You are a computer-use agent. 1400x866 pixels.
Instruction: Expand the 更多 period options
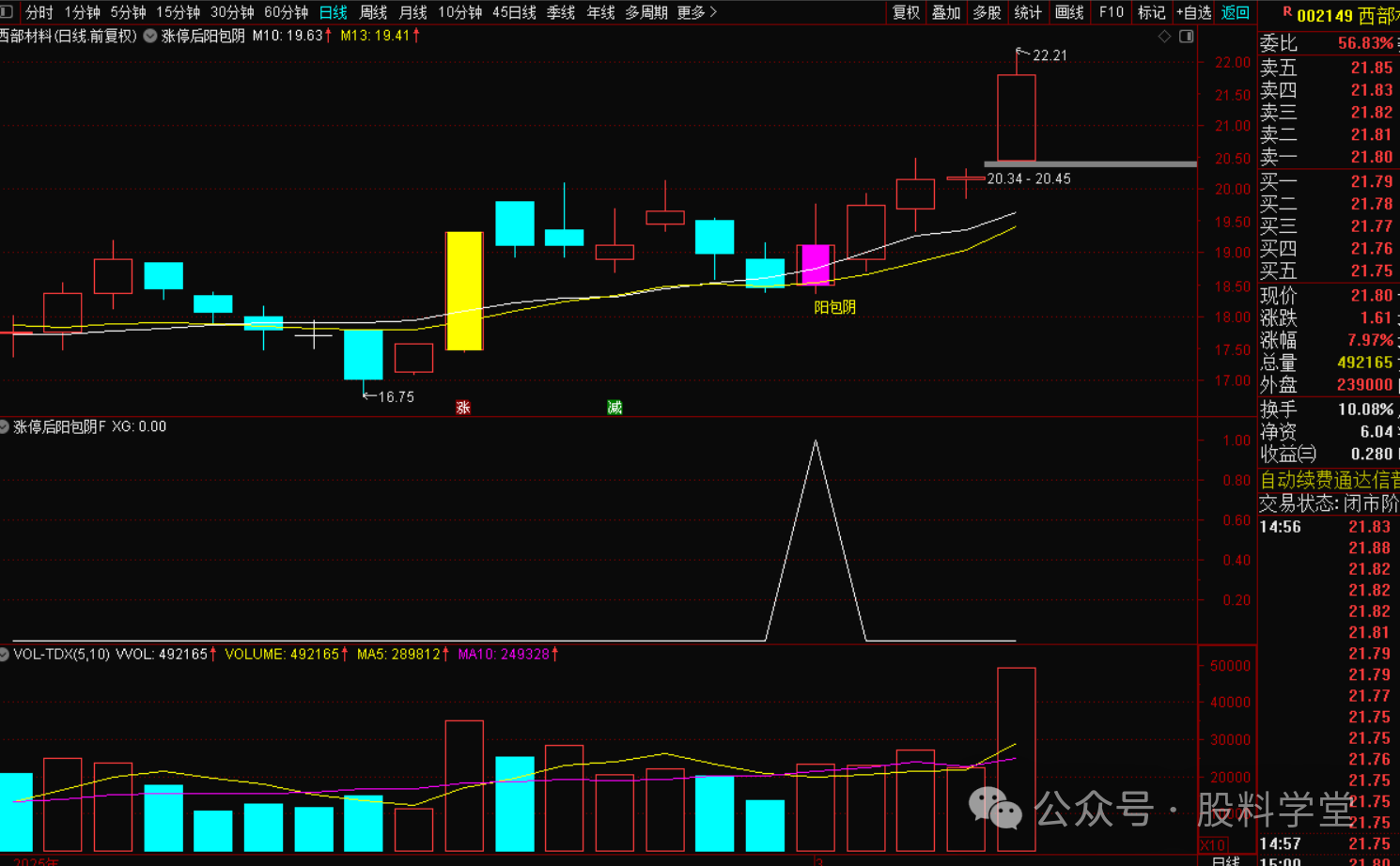tap(696, 12)
